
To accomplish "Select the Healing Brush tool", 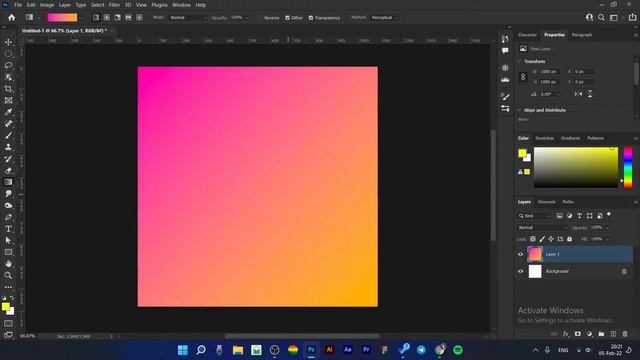I will (x=8, y=124).
